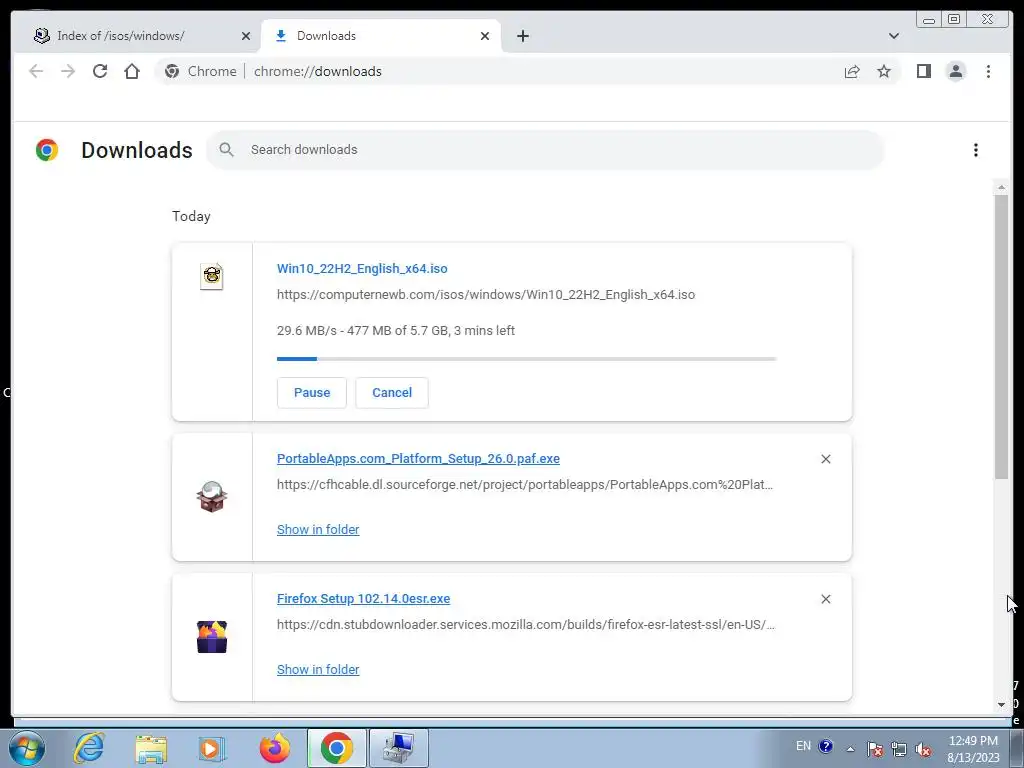Pause the Win10 ISO download
This screenshot has width=1024, height=768.
(x=312, y=392)
